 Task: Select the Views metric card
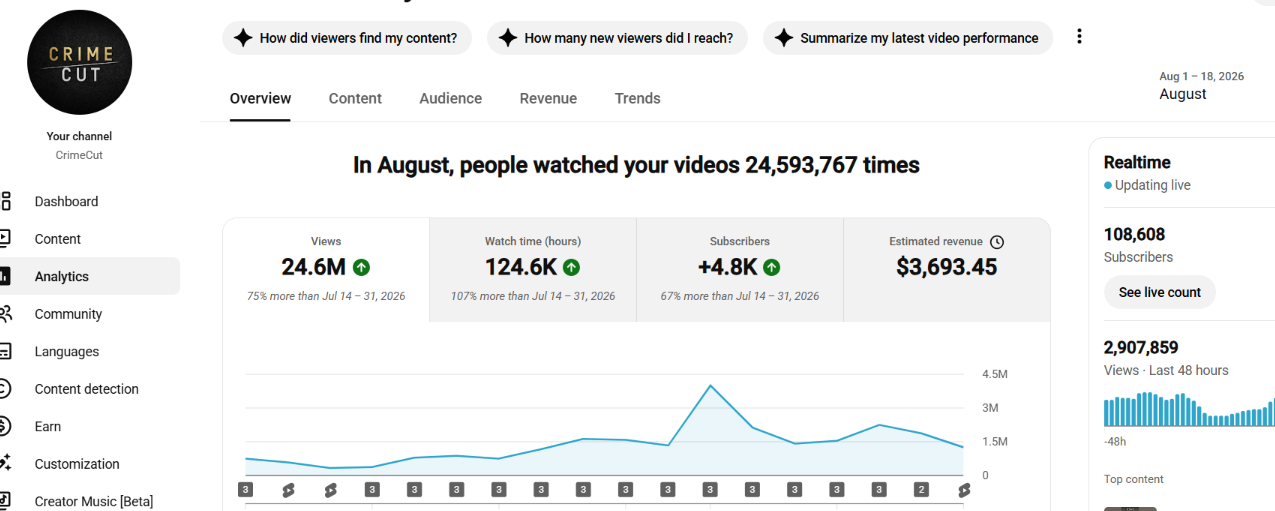(x=326, y=270)
